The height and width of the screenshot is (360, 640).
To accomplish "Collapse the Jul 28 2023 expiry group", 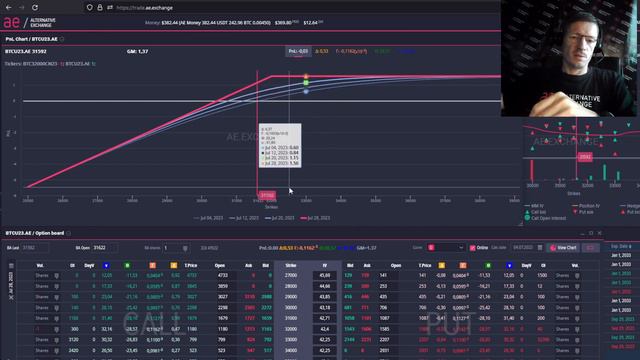I will (11, 298).
